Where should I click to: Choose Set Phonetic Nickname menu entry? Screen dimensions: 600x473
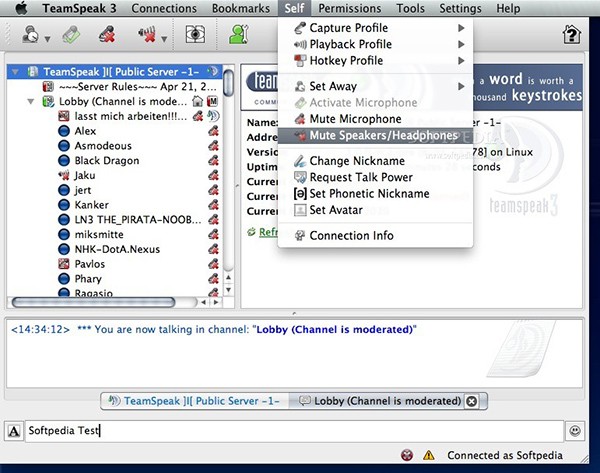click(x=375, y=194)
